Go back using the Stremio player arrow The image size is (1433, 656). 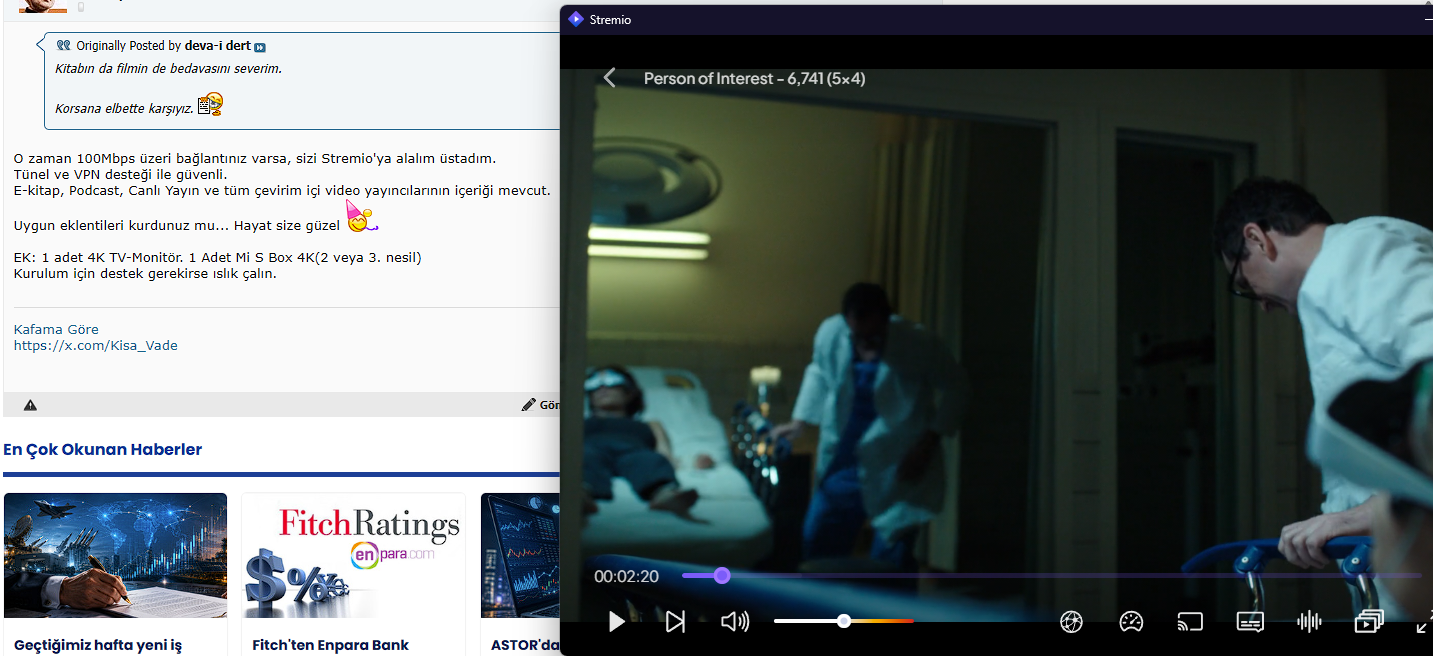pyautogui.click(x=610, y=78)
